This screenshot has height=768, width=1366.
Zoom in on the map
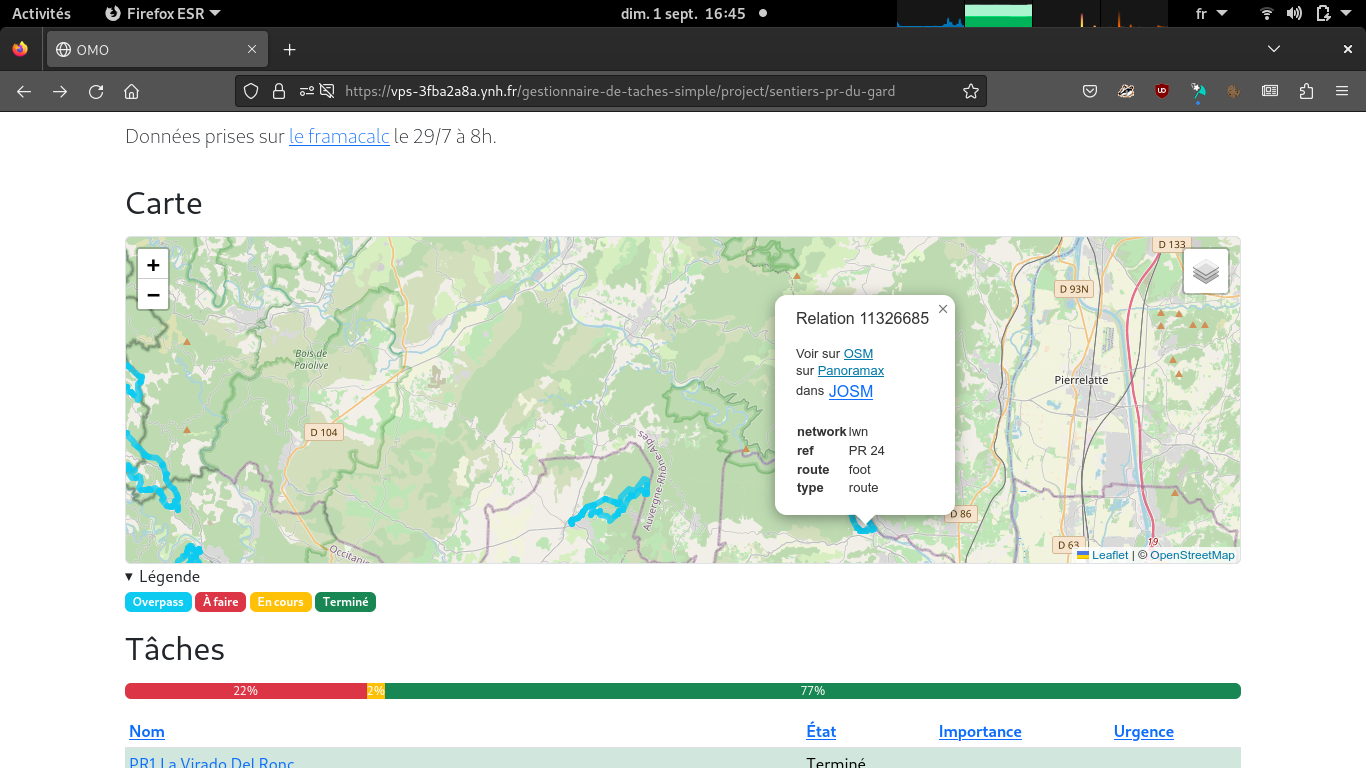[x=153, y=265]
